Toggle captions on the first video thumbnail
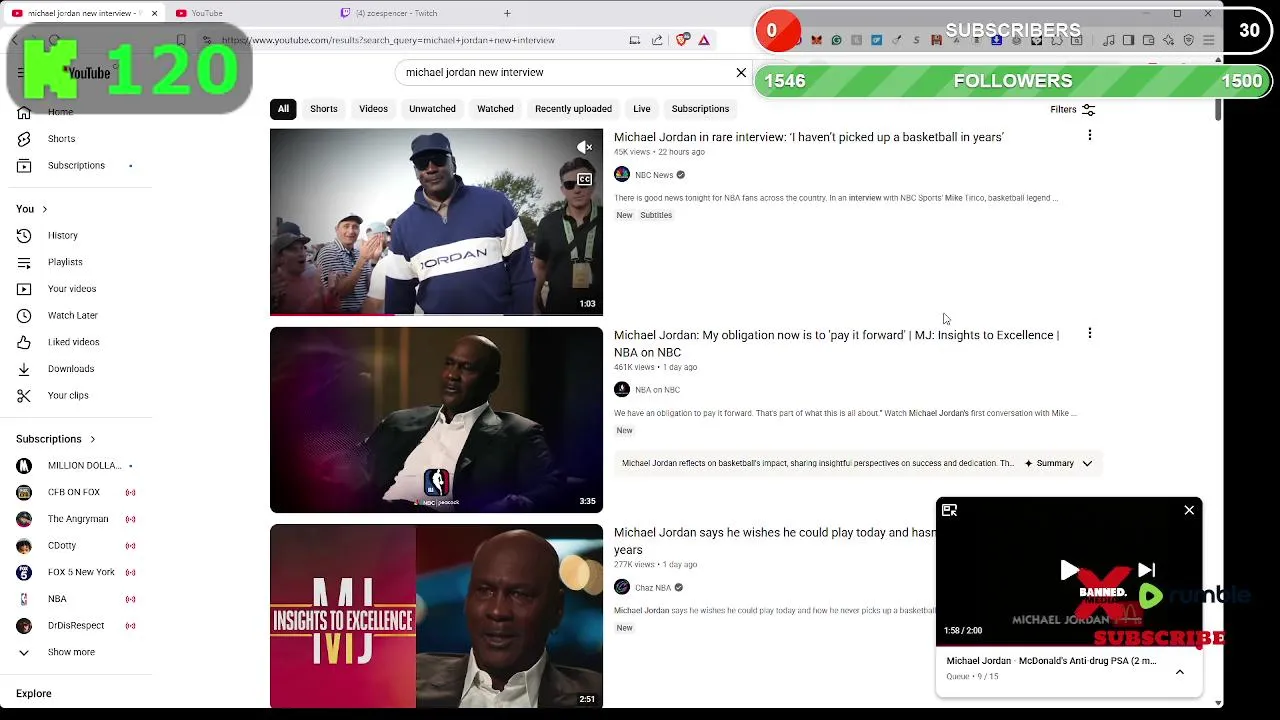Viewport: 1280px width, 720px height. pyautogui.click(x=585, y=179)
